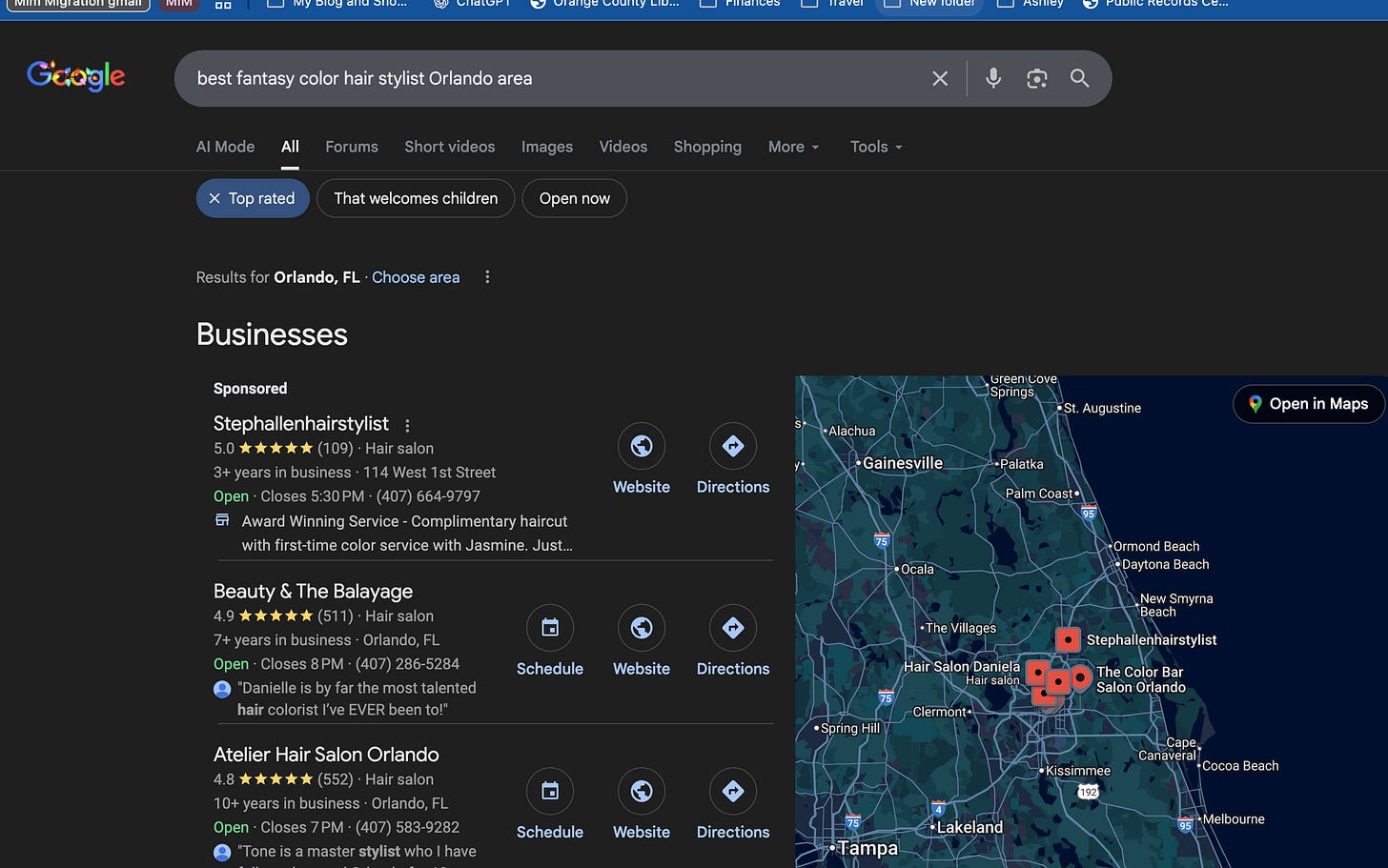Open Atelier Hair Salon Orlando listing title
Image resolution: width=1388 pixels, height=868 pixels.
(326, 755)
